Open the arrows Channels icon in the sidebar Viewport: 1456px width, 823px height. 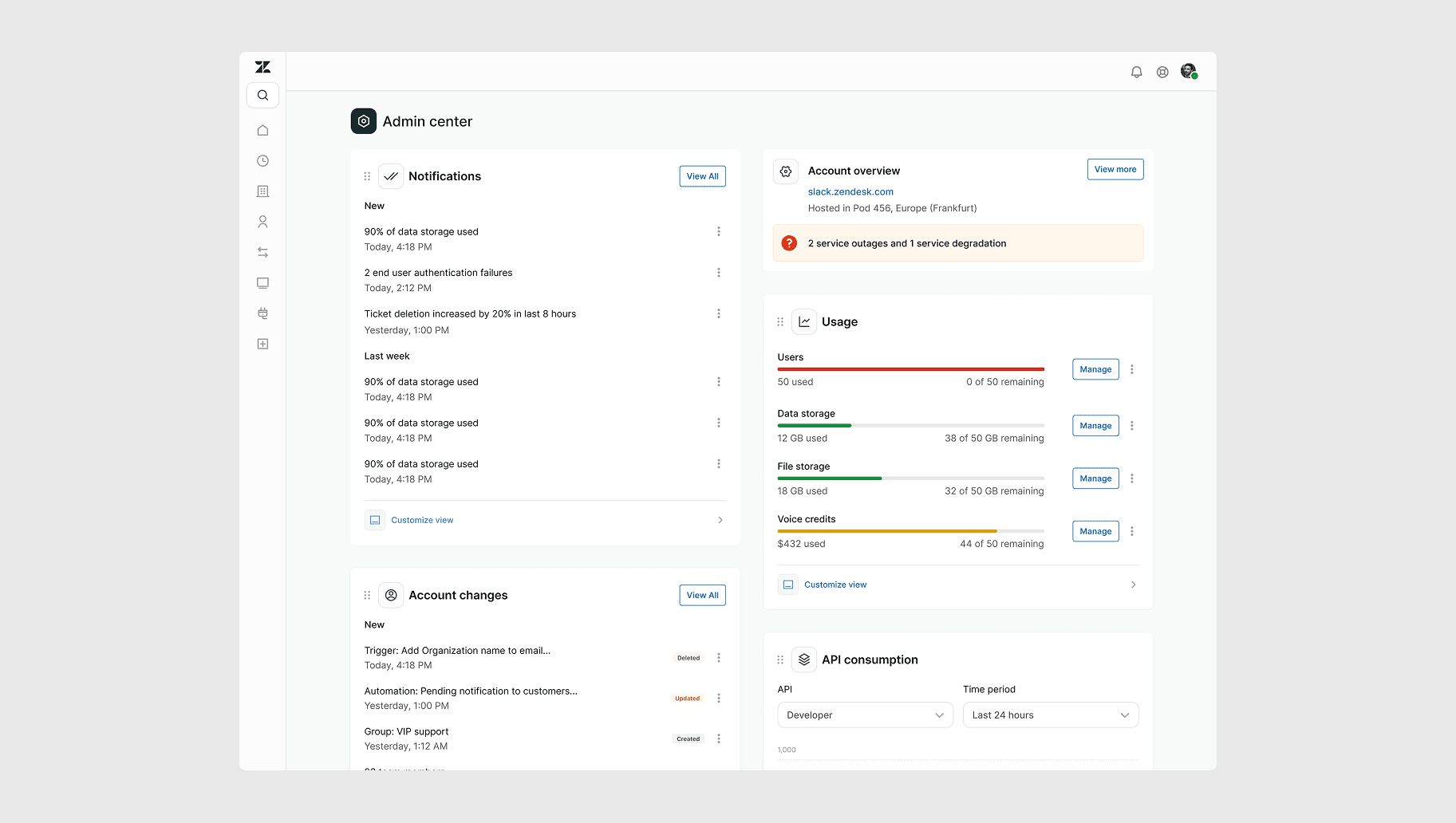pos(262,252)
